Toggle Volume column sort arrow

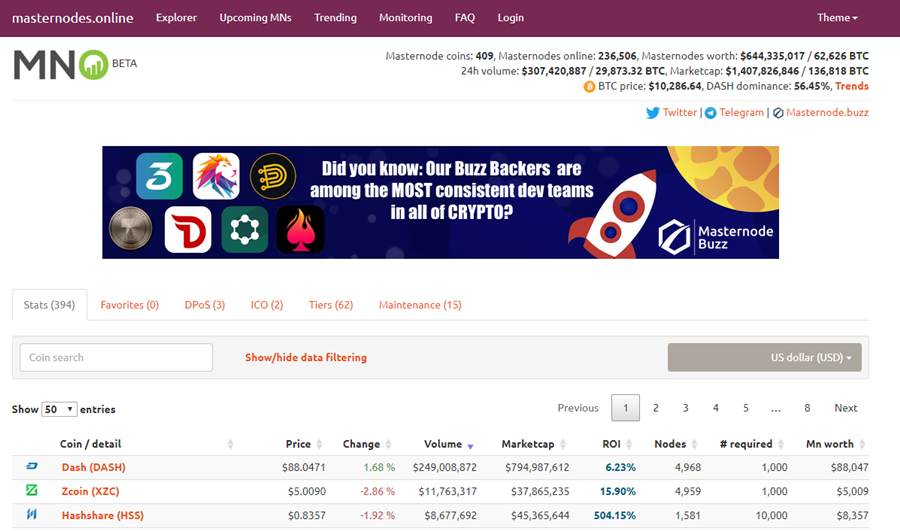pos(470,446)
